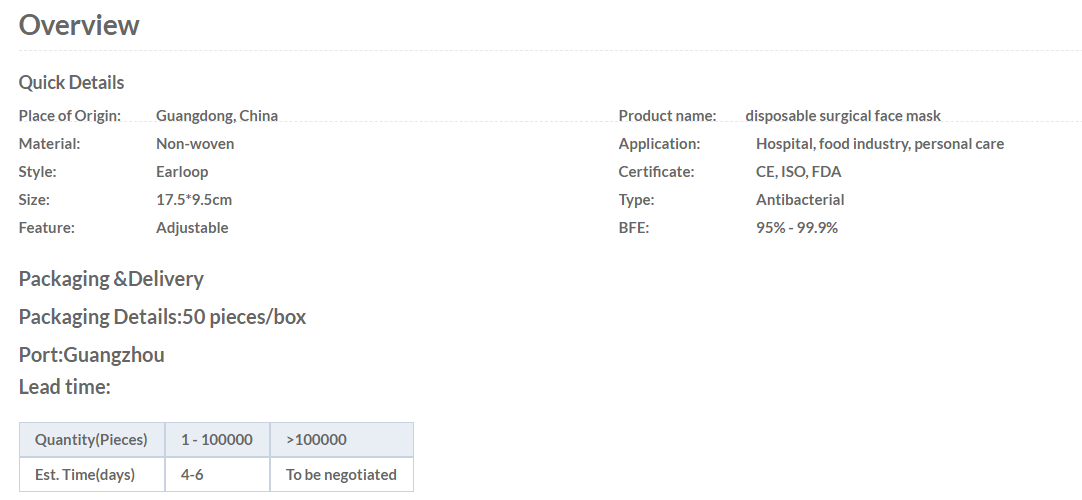Viewport: 1082px width, 500px height.
Task: Select disposable surgical face mask product name
Action: (x=843, y=116)
